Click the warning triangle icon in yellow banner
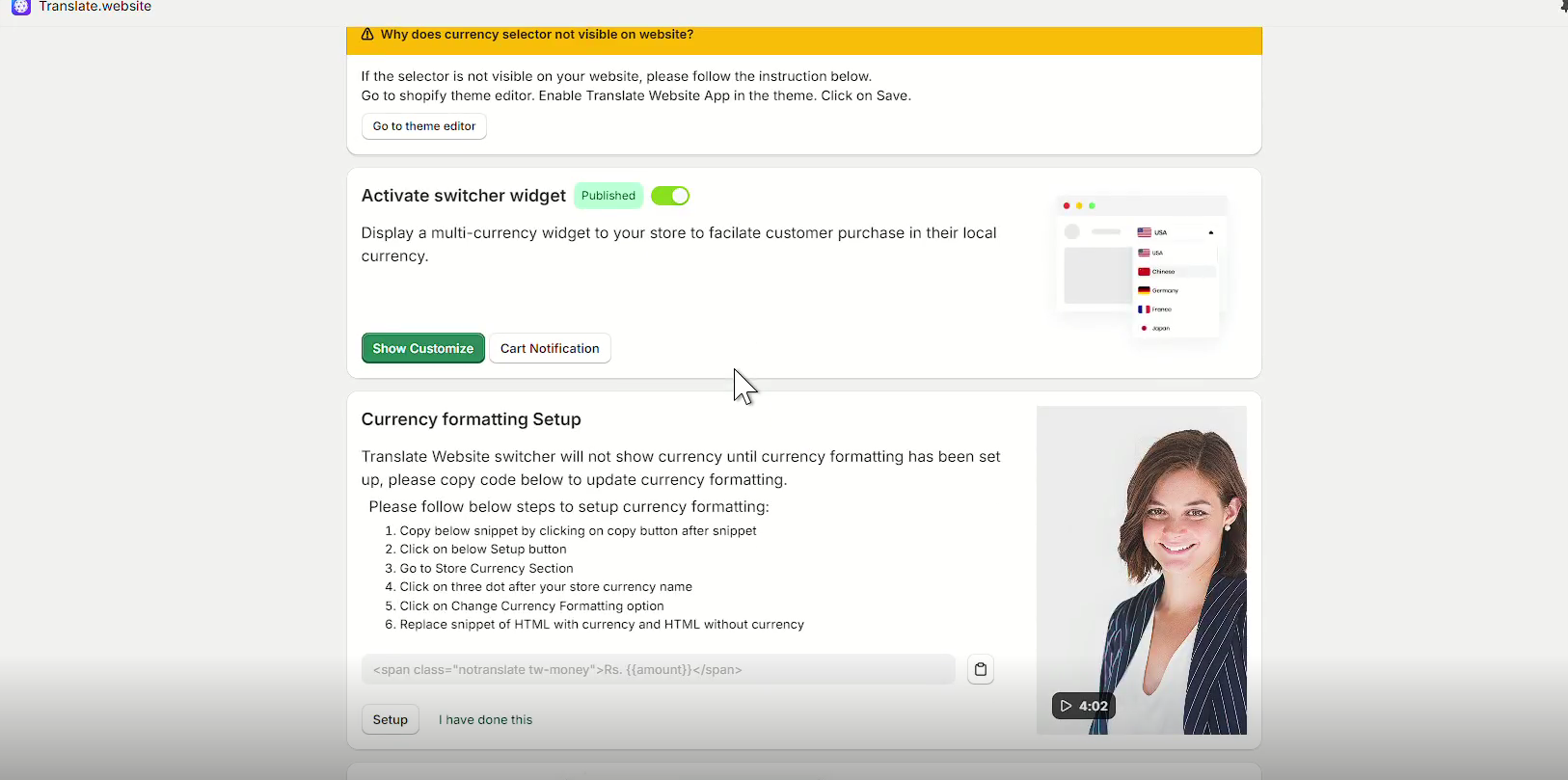The image size is (1568, 780). point(367,35)
